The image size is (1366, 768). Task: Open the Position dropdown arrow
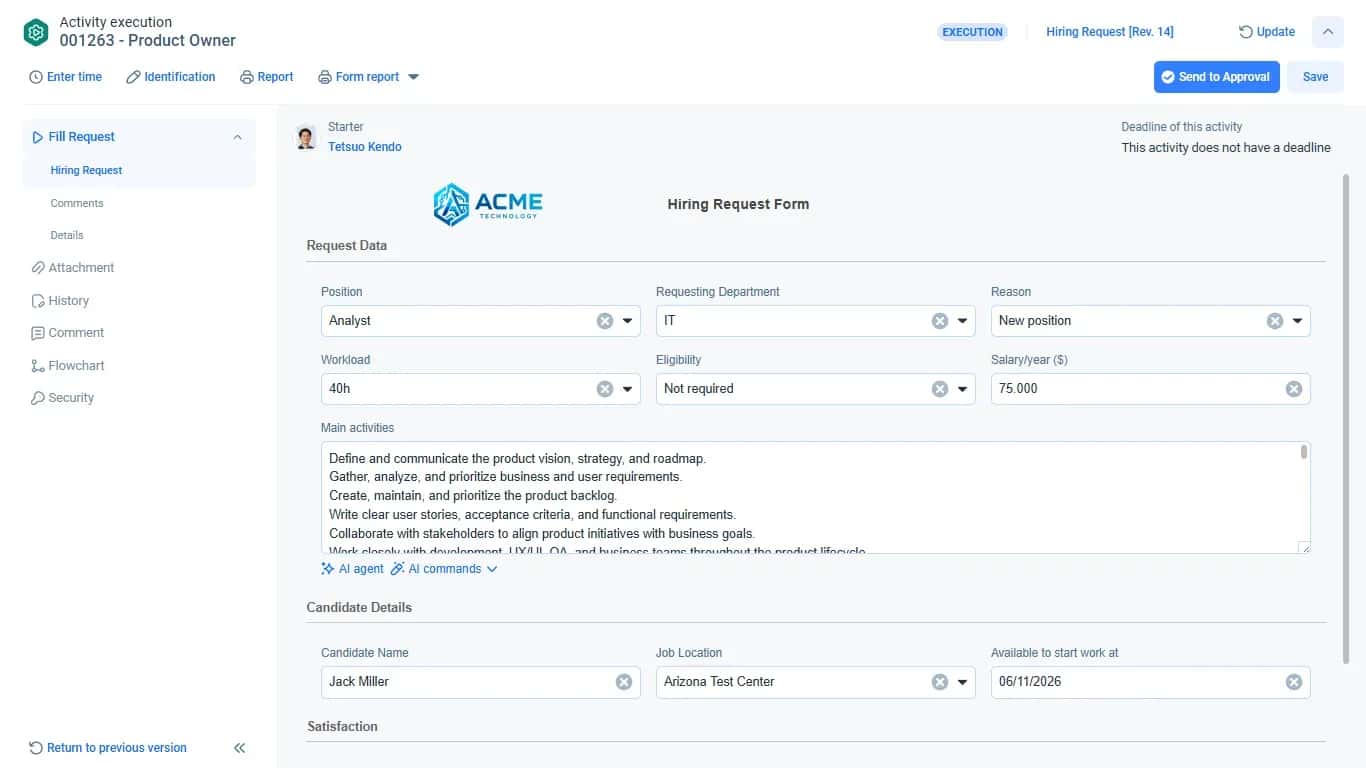628,321
